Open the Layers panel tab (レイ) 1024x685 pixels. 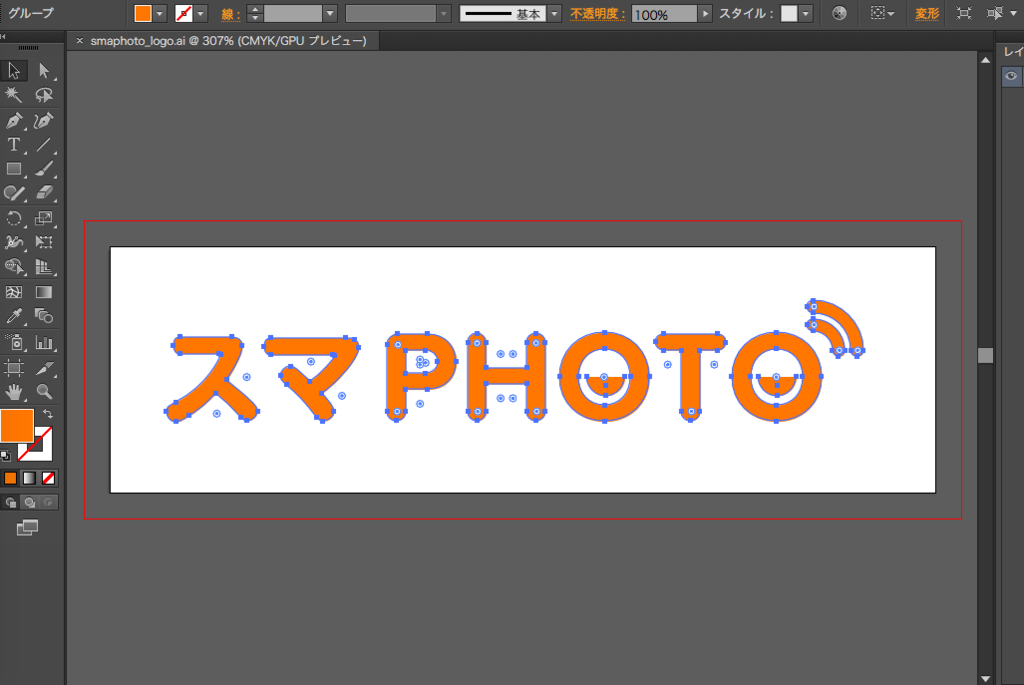pos(1013,52)
